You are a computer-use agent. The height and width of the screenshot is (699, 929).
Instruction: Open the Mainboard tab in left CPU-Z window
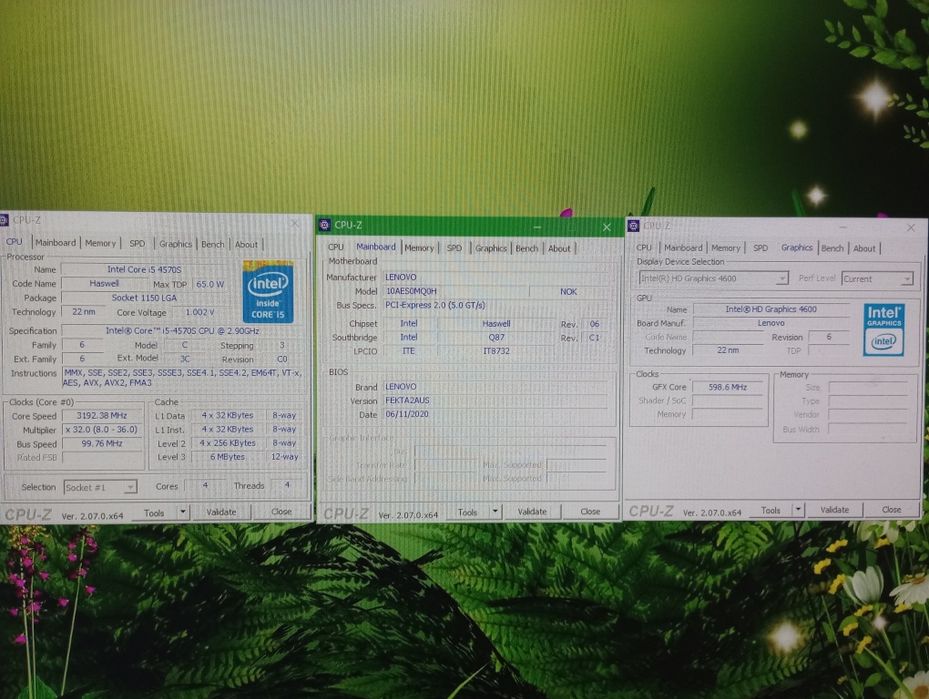click(55, 242)
